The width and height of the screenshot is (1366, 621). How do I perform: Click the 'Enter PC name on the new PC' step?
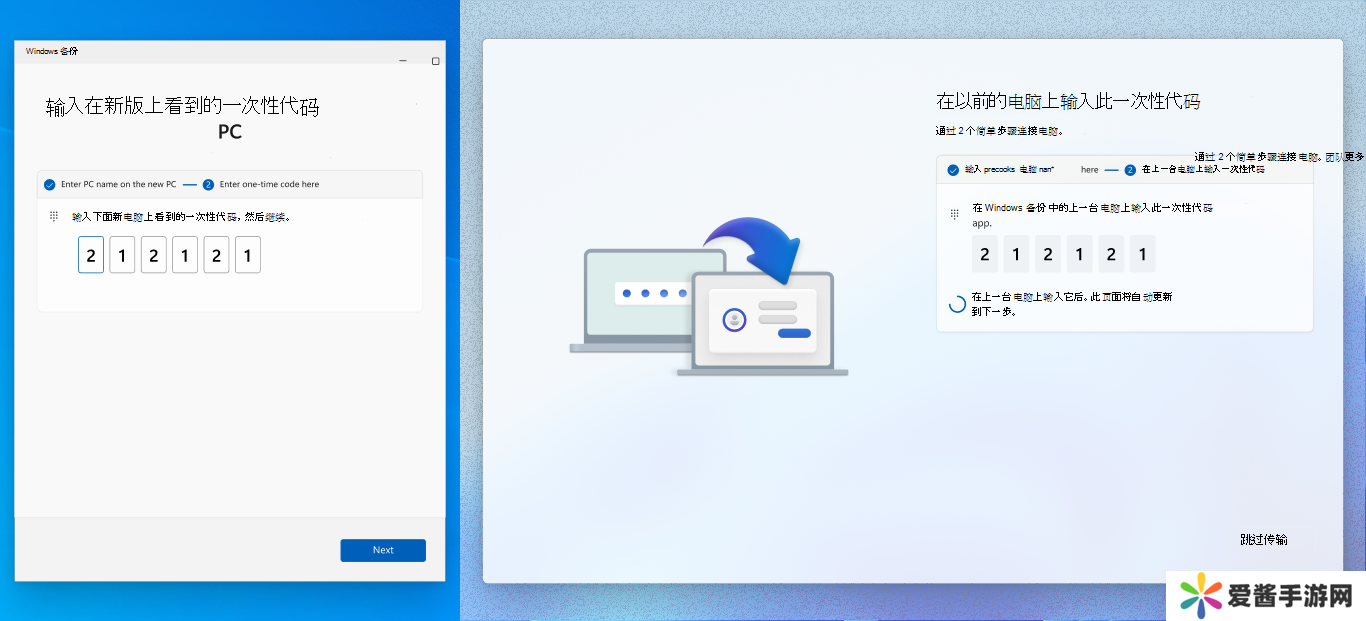(118, 184)
